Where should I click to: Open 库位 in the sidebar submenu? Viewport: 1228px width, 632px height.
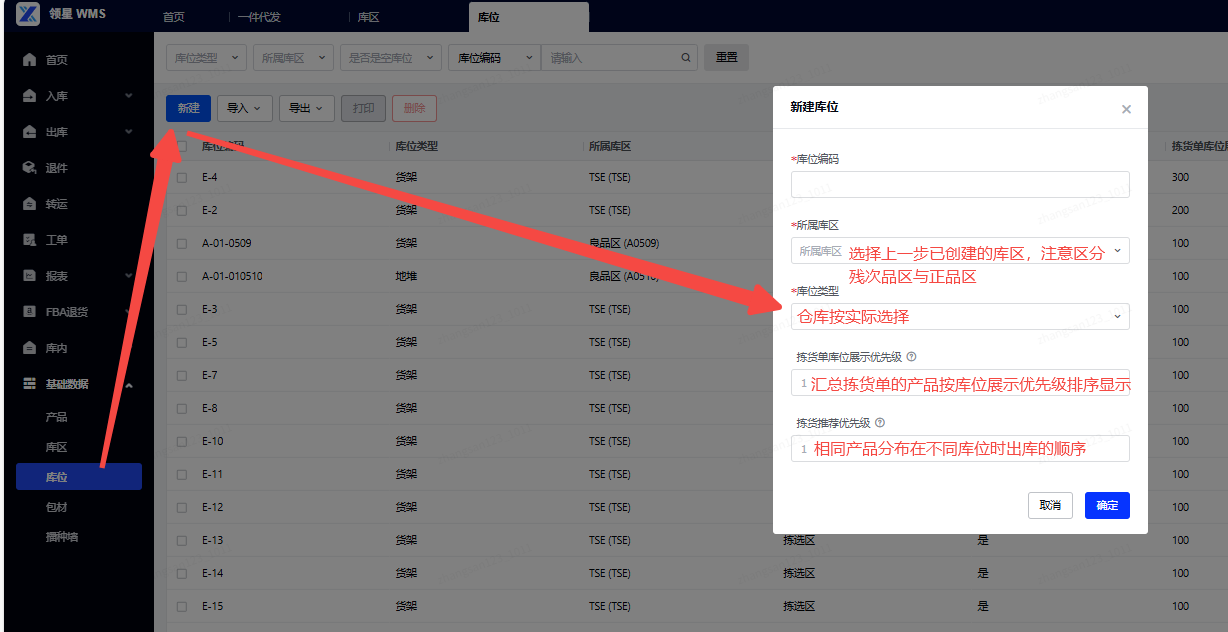pos(79,477)
